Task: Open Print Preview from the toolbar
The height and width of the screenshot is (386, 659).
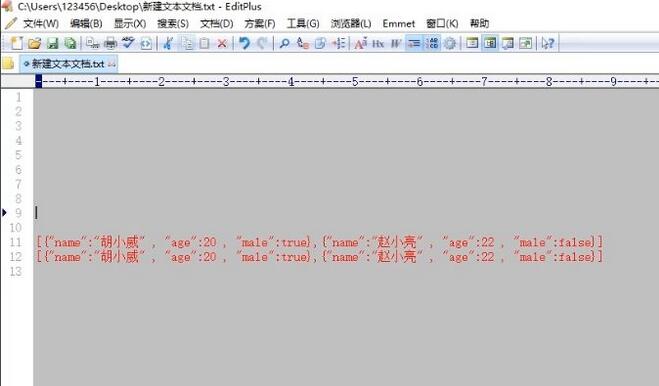Action: pyautogui.click(x=92, y=43)
